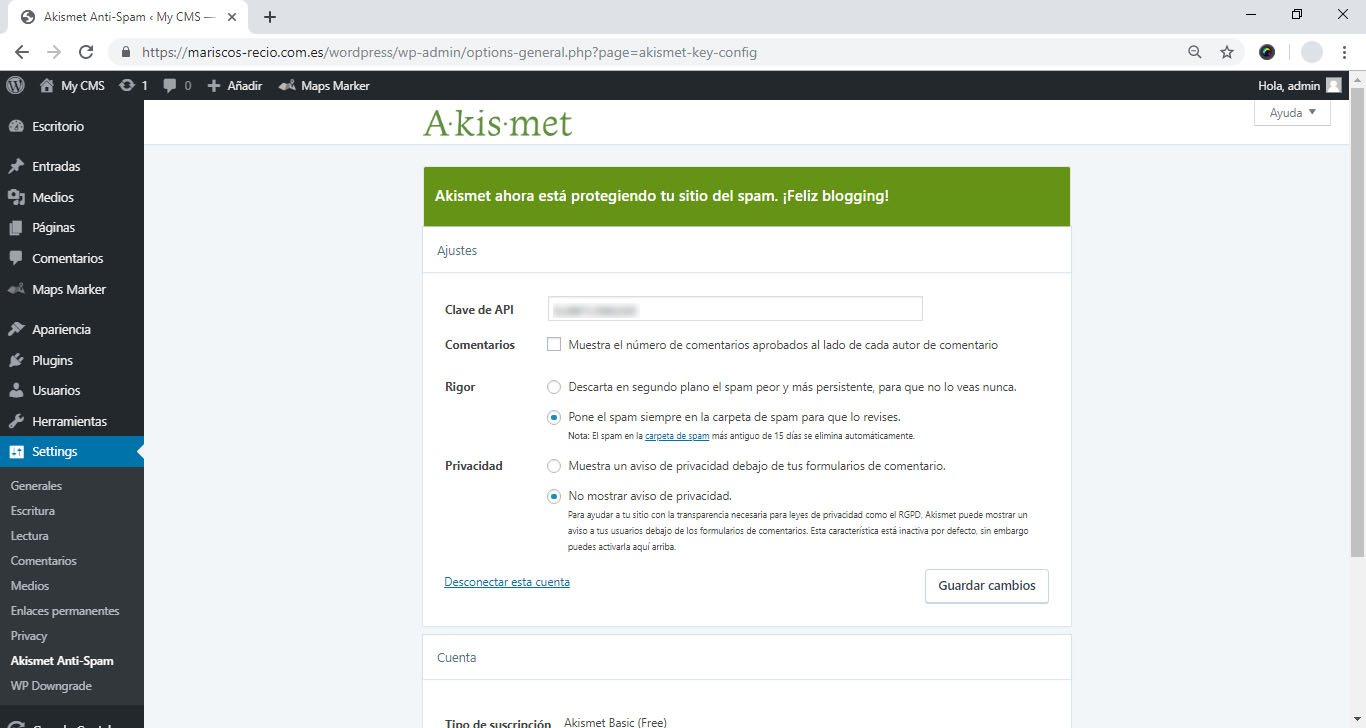Click the Chrome profile avatar
The height and width of the screenshot is (728, 1366).
(1311, 52)
